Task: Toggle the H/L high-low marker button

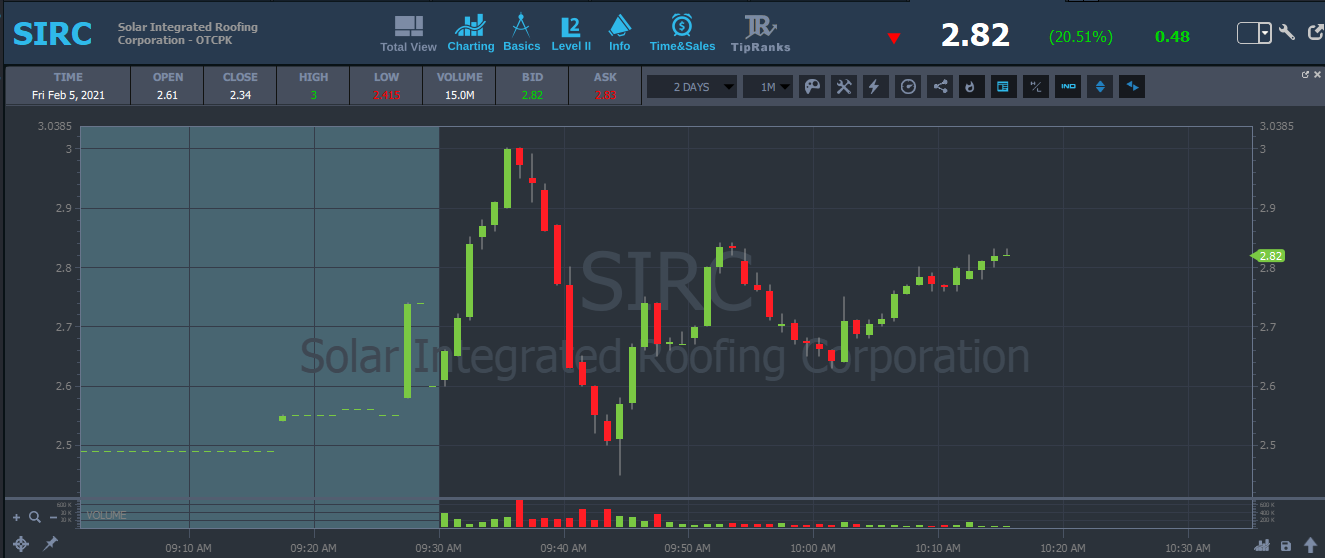Action: (1037, 87)
